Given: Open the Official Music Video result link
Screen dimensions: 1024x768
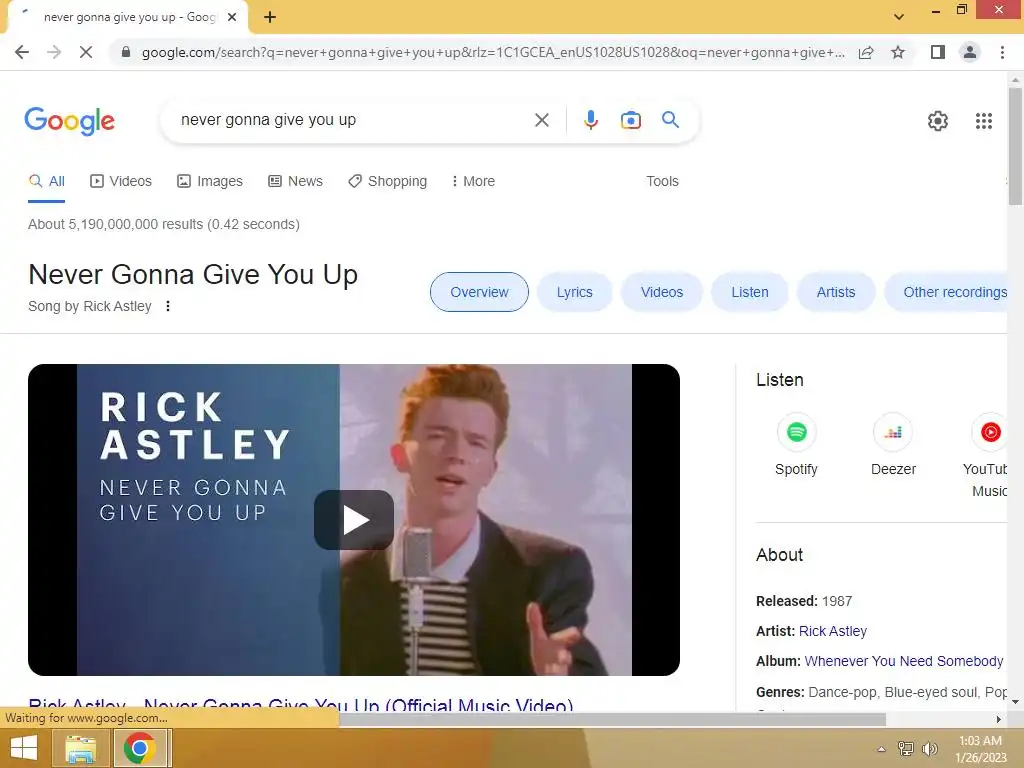Looking at the screenshot, I should pyautogui.click(x=301, y=704).
